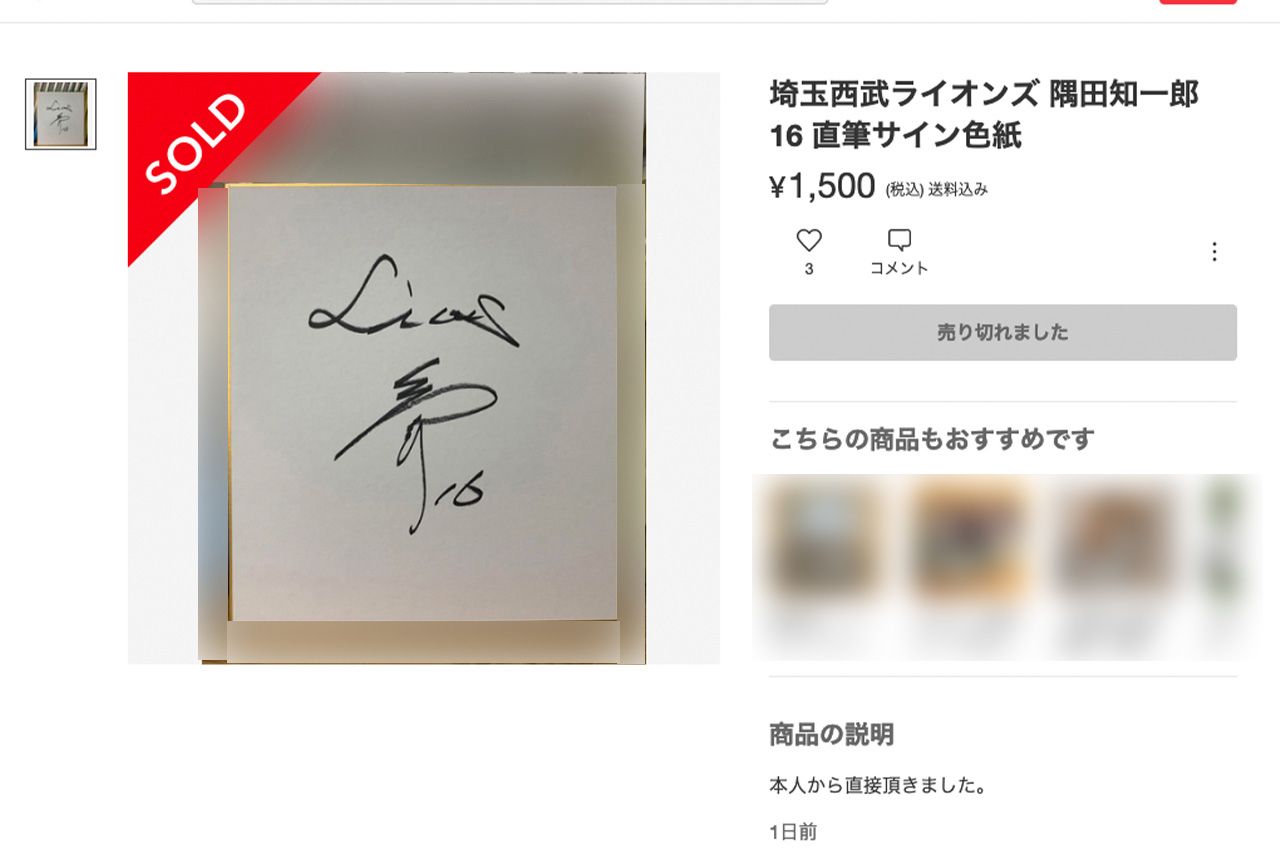
Task: Select the signature board thumbnail
Action: click(x=61, y=114)
